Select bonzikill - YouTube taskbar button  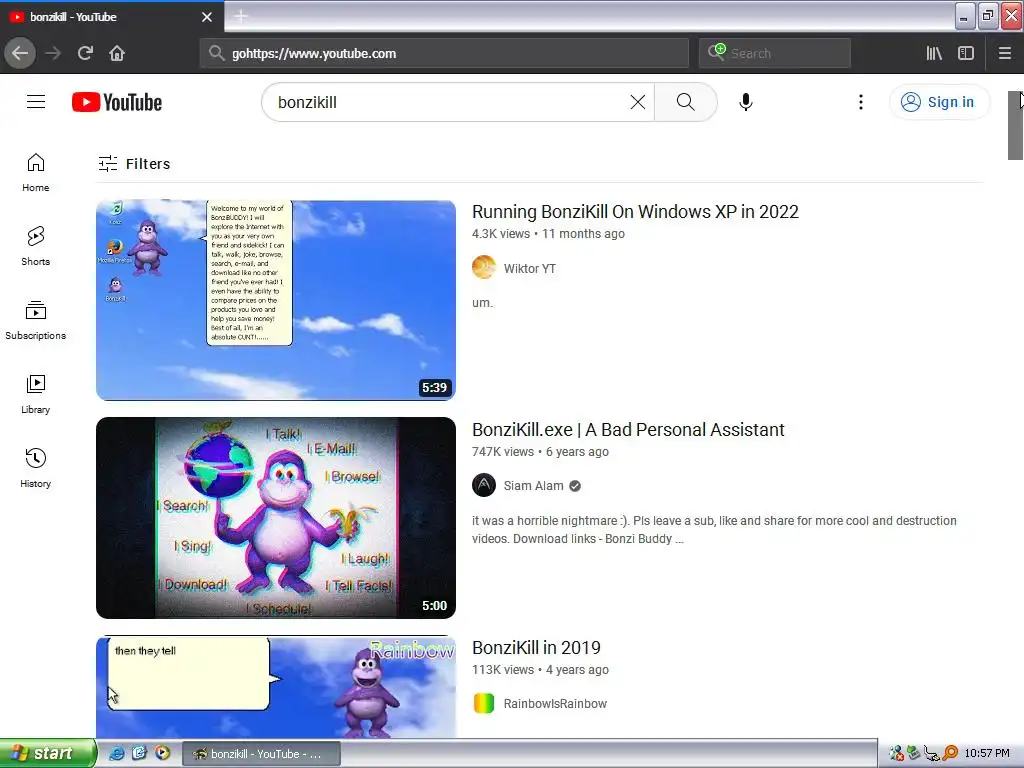[260, 754]
